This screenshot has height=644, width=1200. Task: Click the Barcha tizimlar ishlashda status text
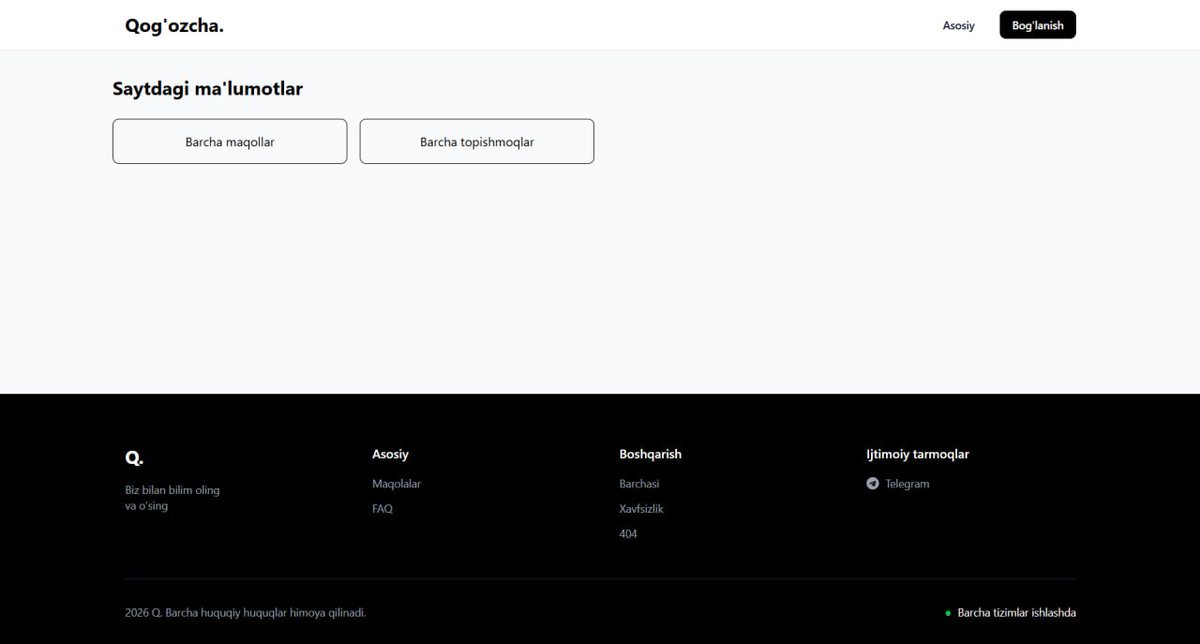pyautogui.click(x=1017, y=613)
